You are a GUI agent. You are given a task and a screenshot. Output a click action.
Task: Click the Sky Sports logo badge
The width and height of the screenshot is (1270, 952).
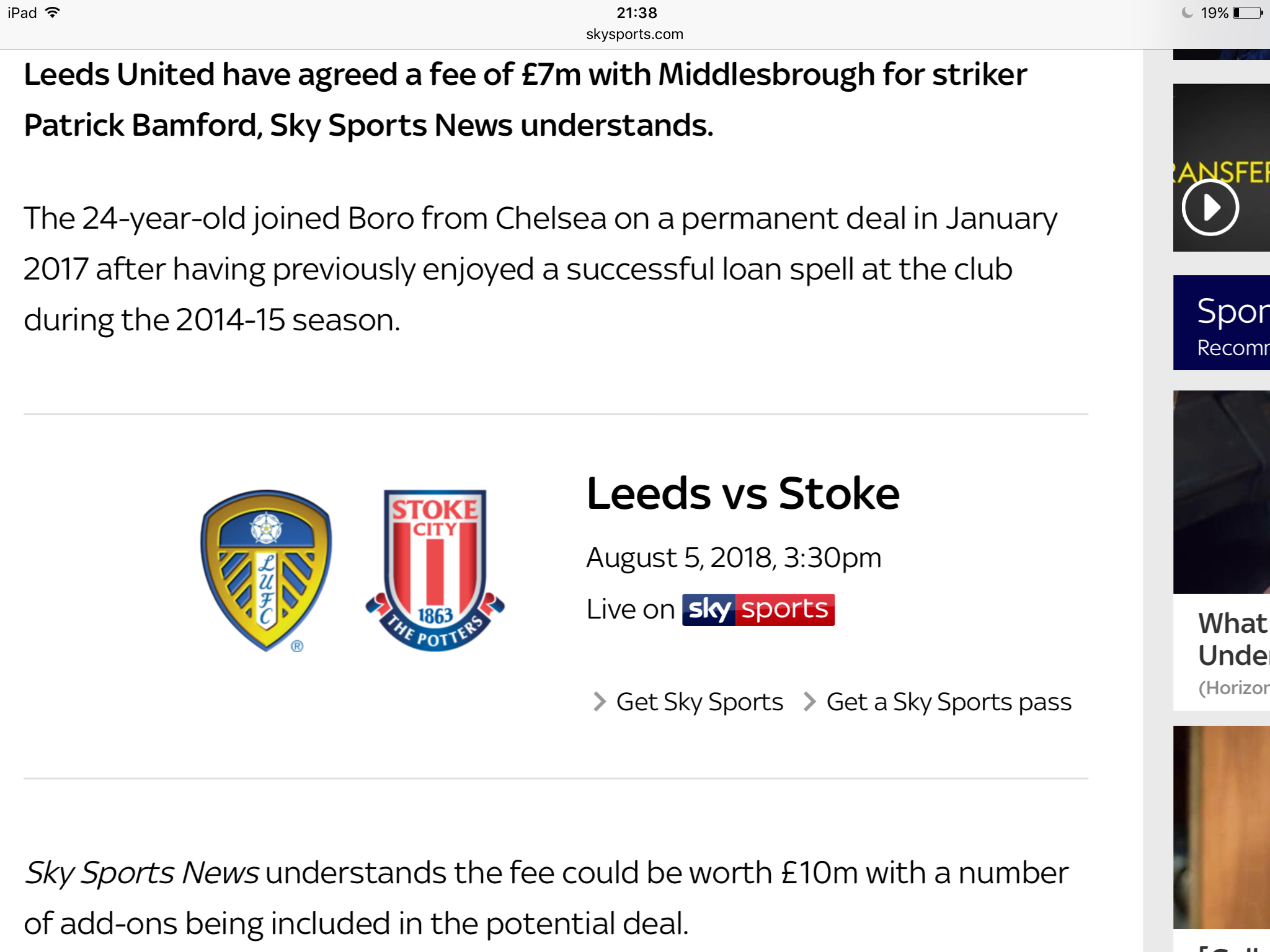pos(758,610)
